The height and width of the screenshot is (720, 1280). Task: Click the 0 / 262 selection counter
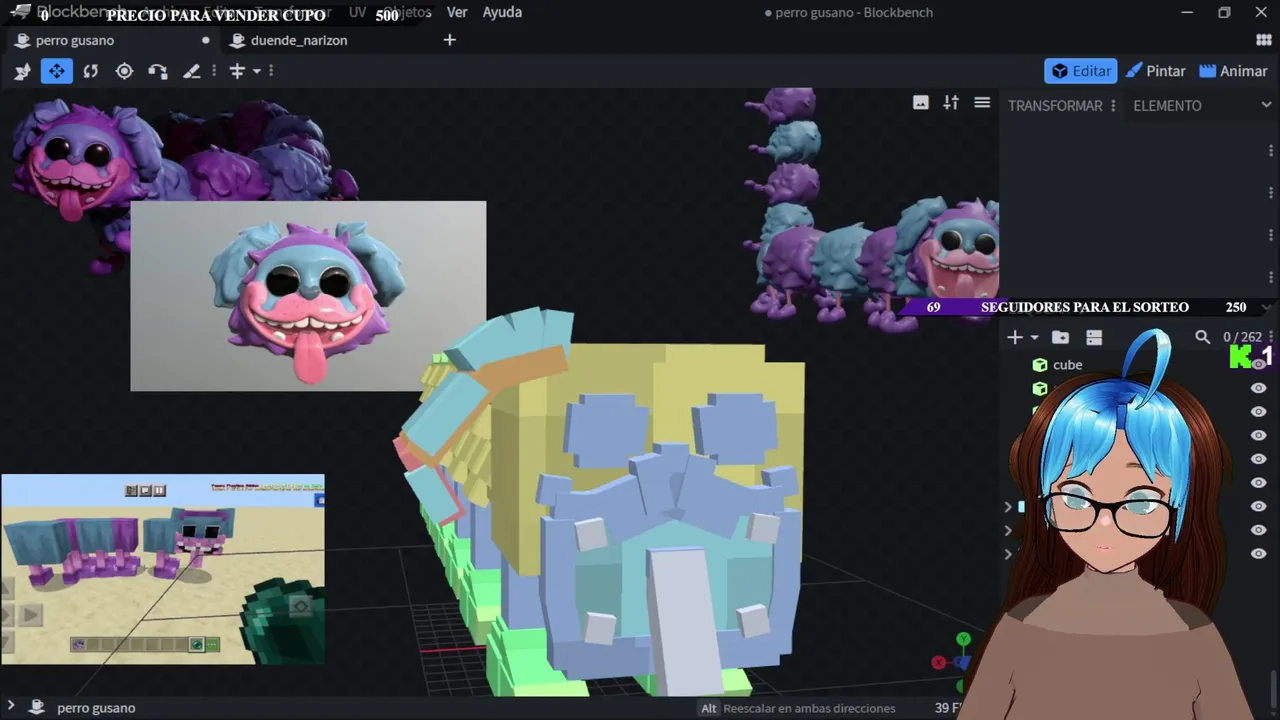[1242, 337]
